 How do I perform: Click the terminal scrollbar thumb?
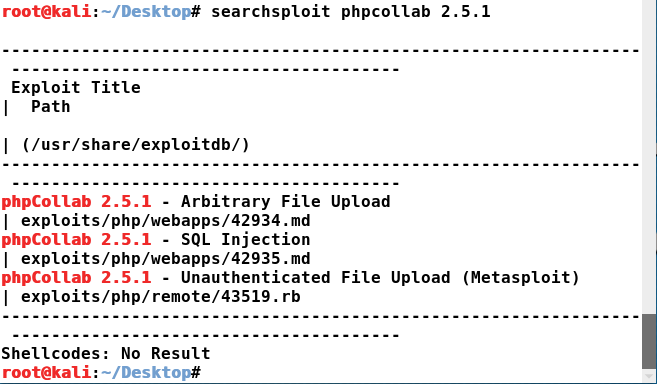649,342
